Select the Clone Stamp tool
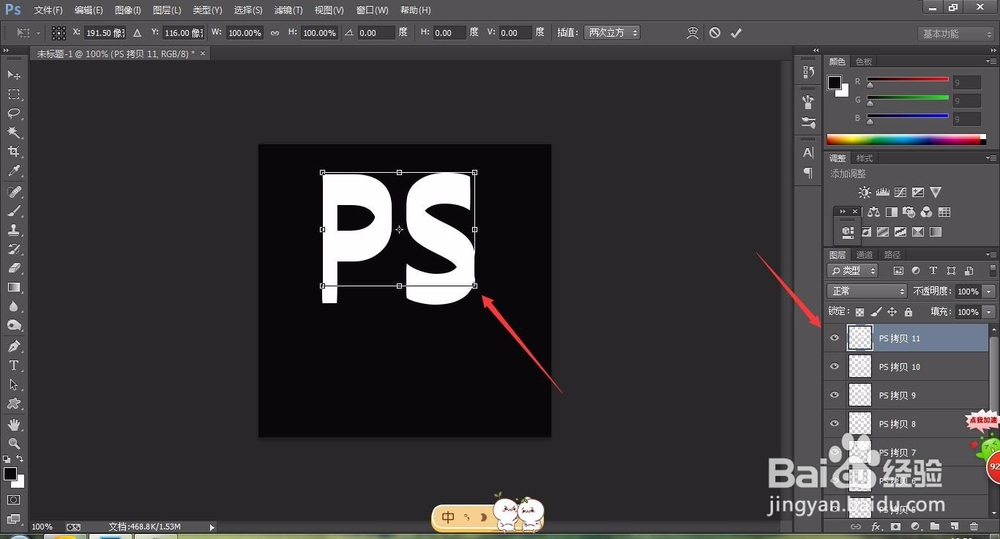This screenshot has height=539, width=1000. click(x=13, y=230)
